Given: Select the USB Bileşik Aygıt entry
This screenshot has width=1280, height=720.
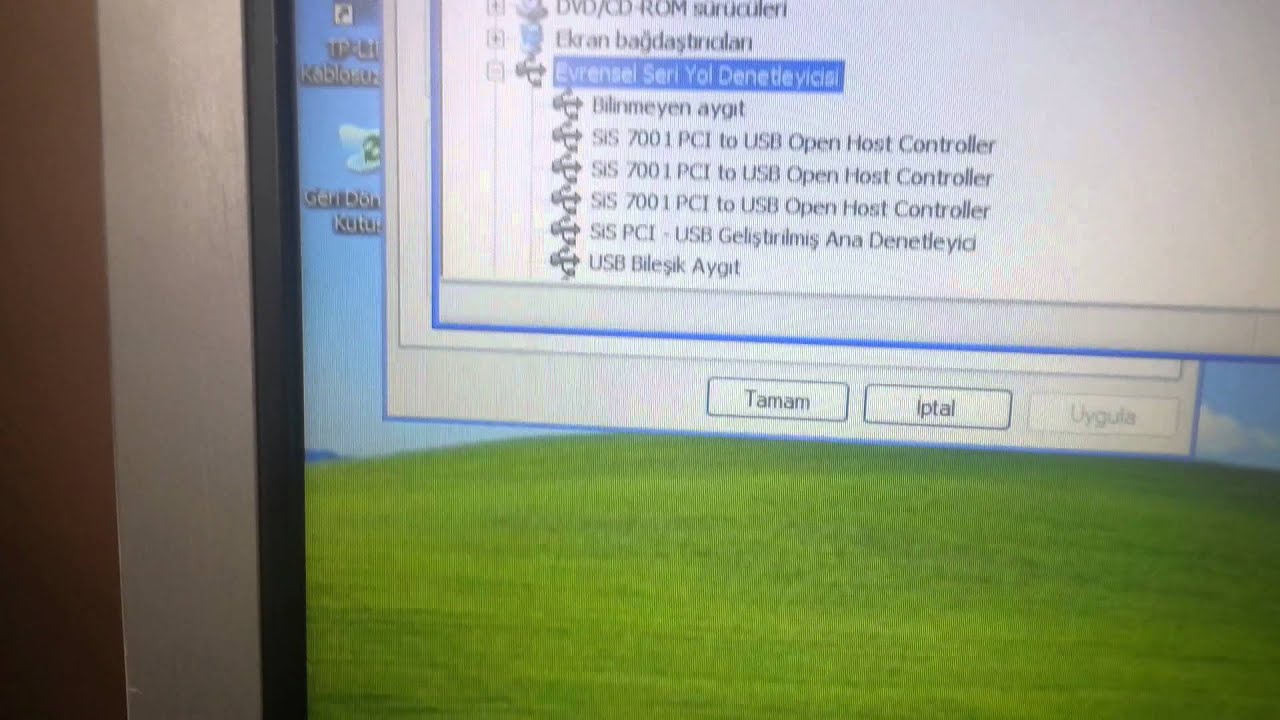Looking at the screenshot, I should point(664,266).
